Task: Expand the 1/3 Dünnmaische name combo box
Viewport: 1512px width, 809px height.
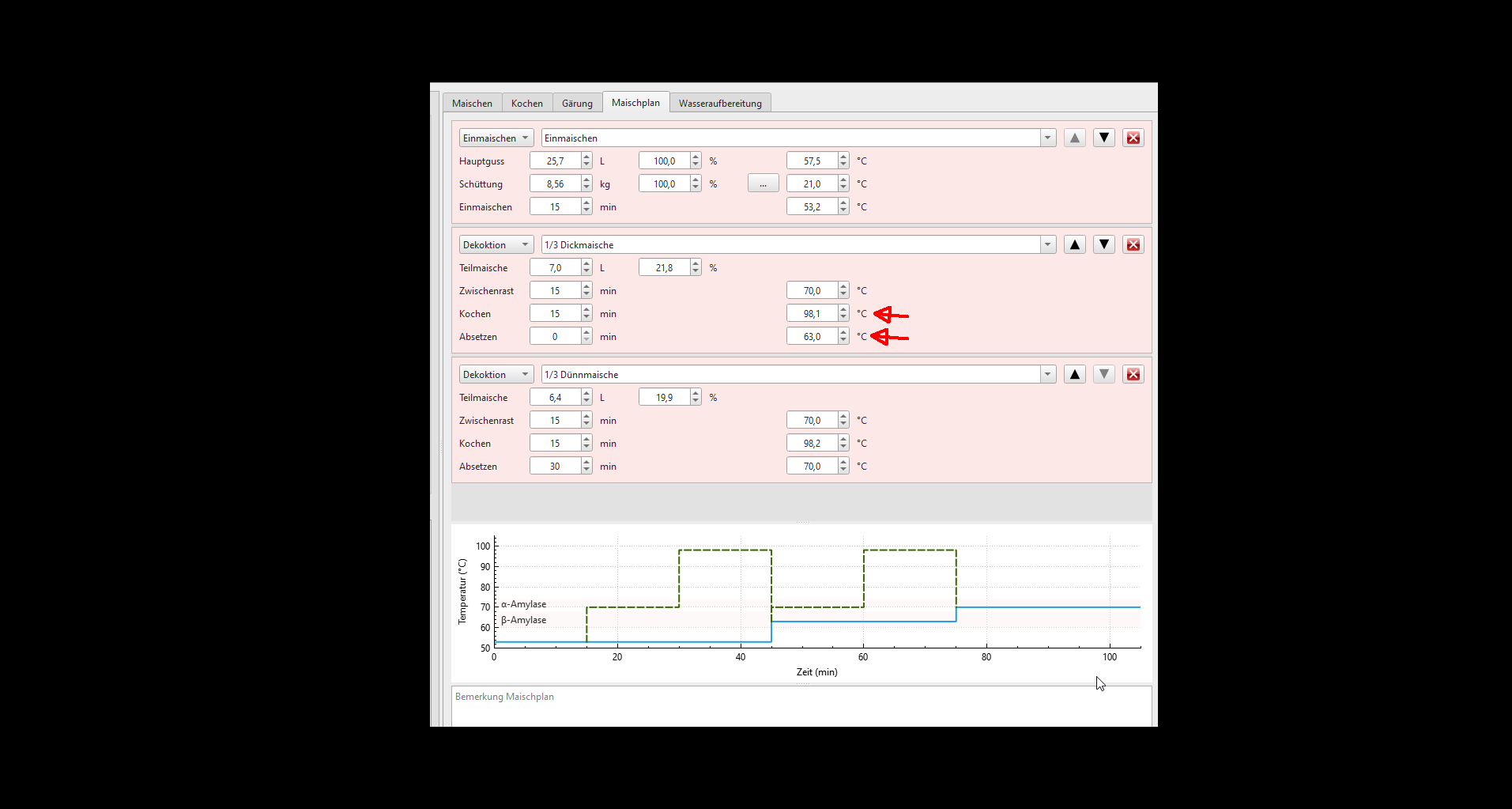Action: 1047,374
